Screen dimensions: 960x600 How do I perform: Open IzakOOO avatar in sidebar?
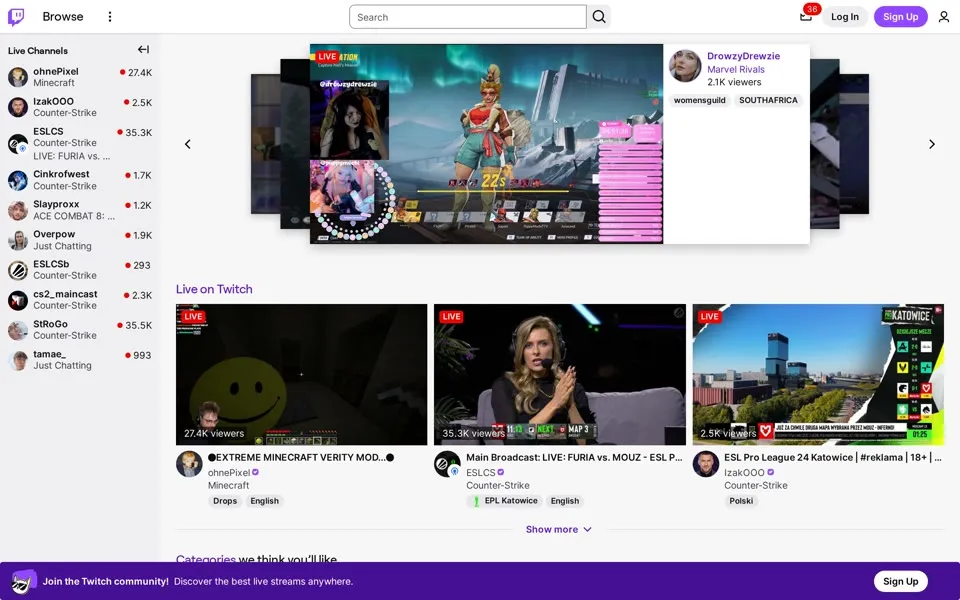[18, 107]
